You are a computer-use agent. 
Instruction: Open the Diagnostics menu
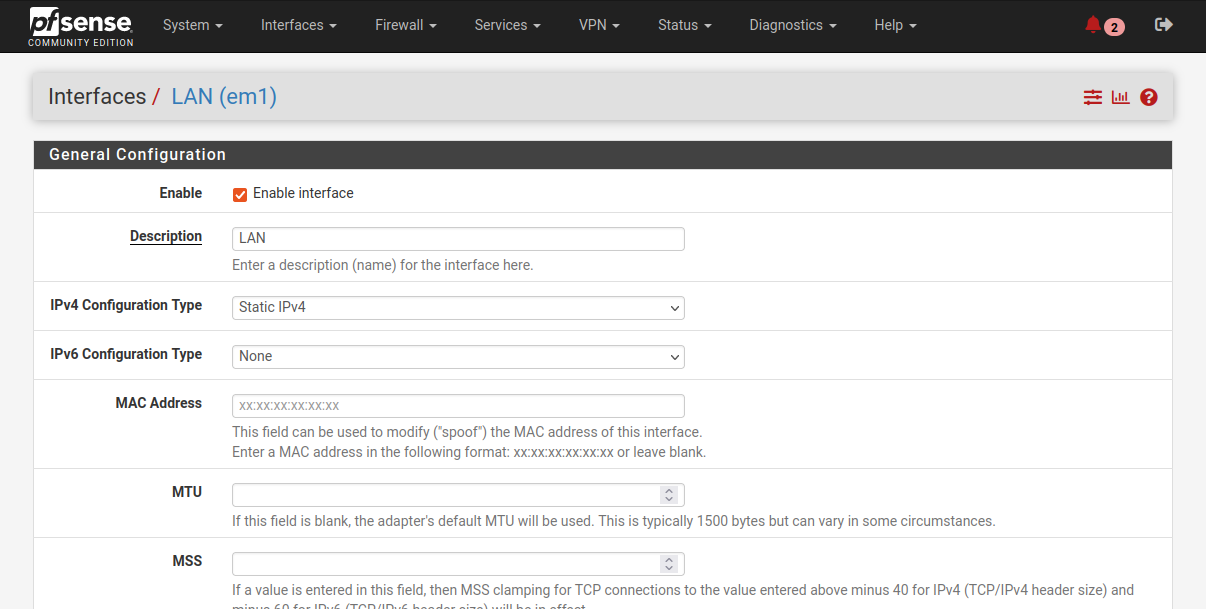pos(792,25)
